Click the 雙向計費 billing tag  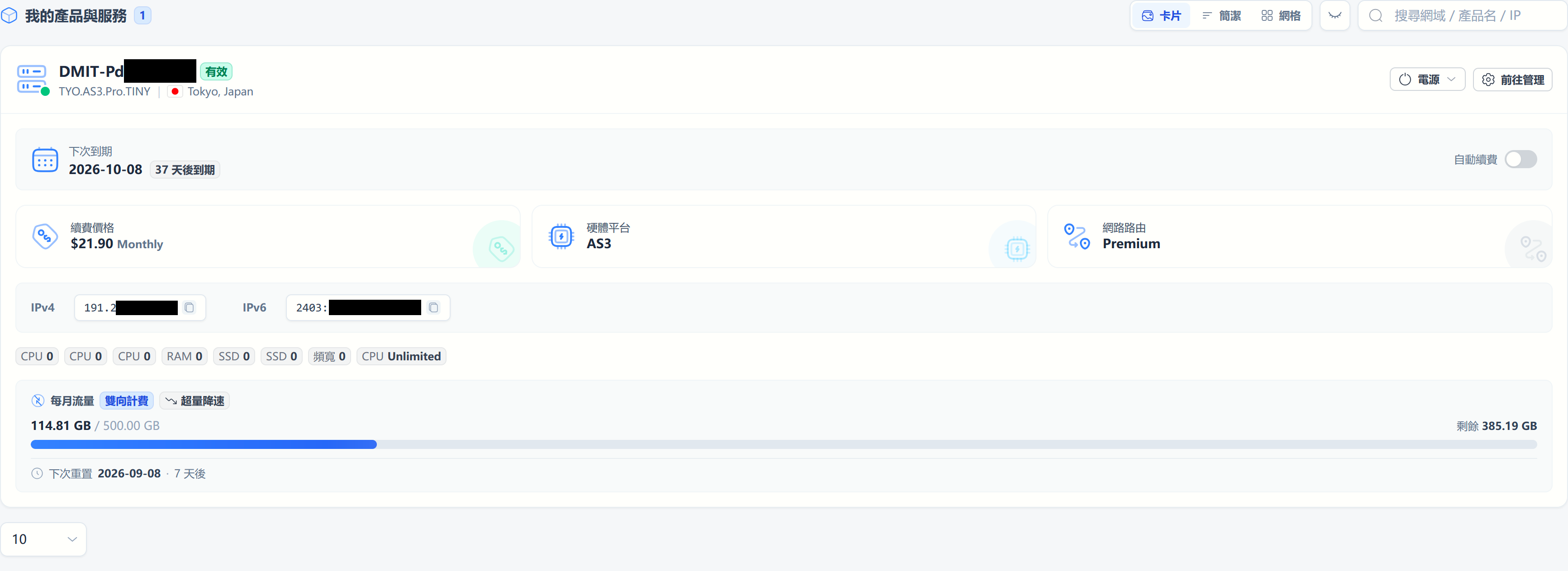[127, 401]
